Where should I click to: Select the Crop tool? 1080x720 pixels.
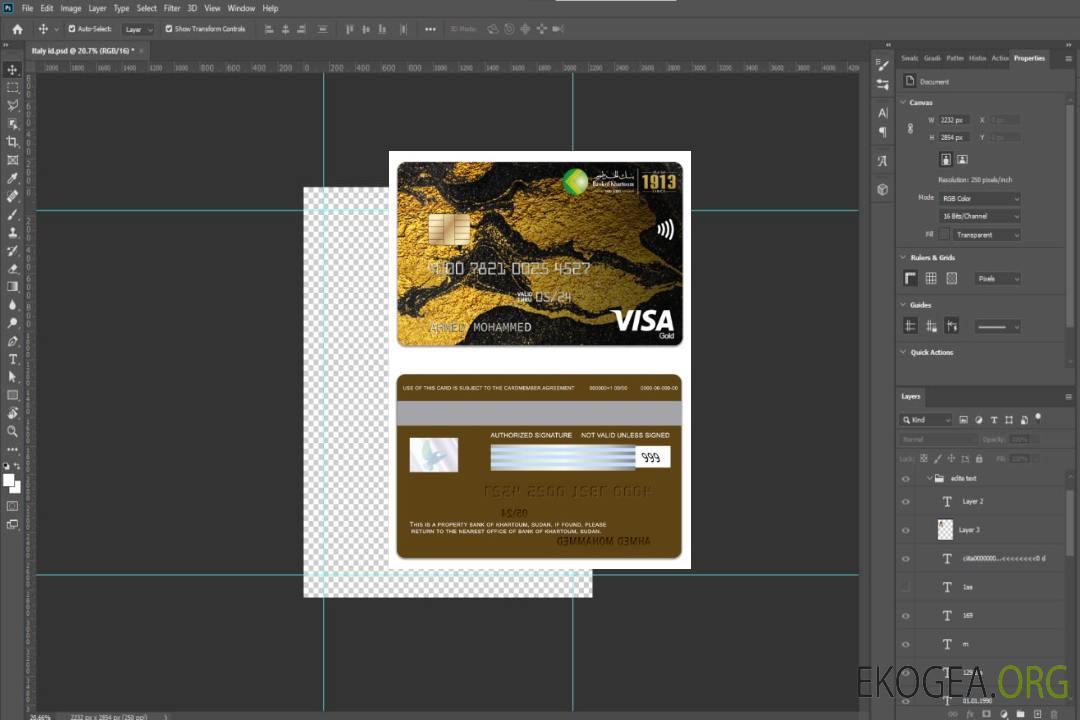point(12,142)
